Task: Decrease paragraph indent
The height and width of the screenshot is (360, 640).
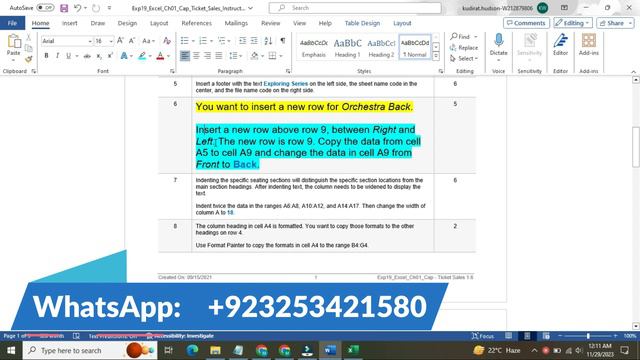Action: pos(242,41)
